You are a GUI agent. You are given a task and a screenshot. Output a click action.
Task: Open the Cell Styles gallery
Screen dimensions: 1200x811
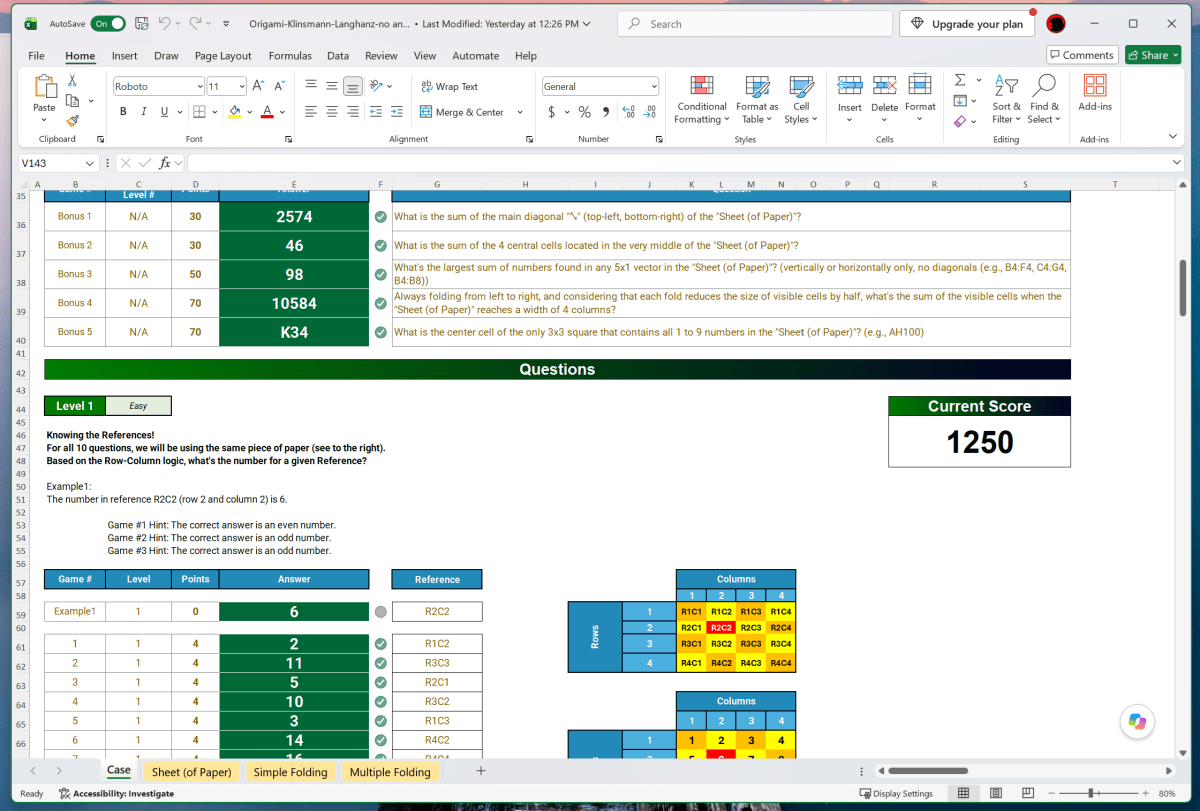(x=801, y=100)
